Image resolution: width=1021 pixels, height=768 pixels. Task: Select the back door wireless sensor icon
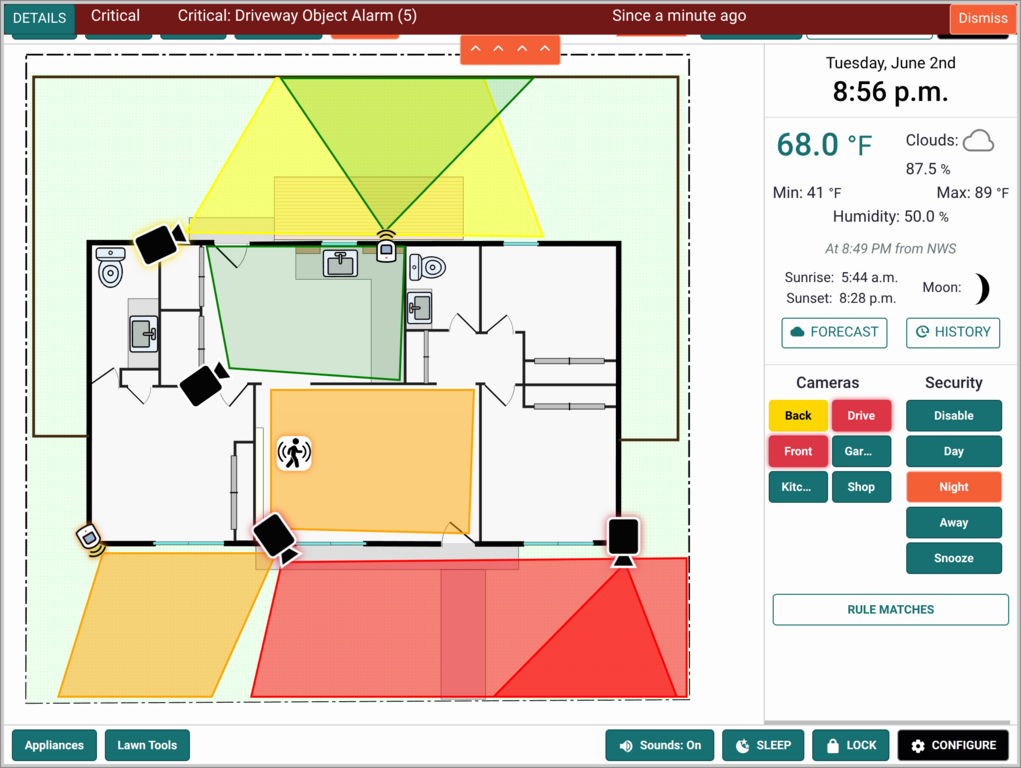tap(386, 246)
